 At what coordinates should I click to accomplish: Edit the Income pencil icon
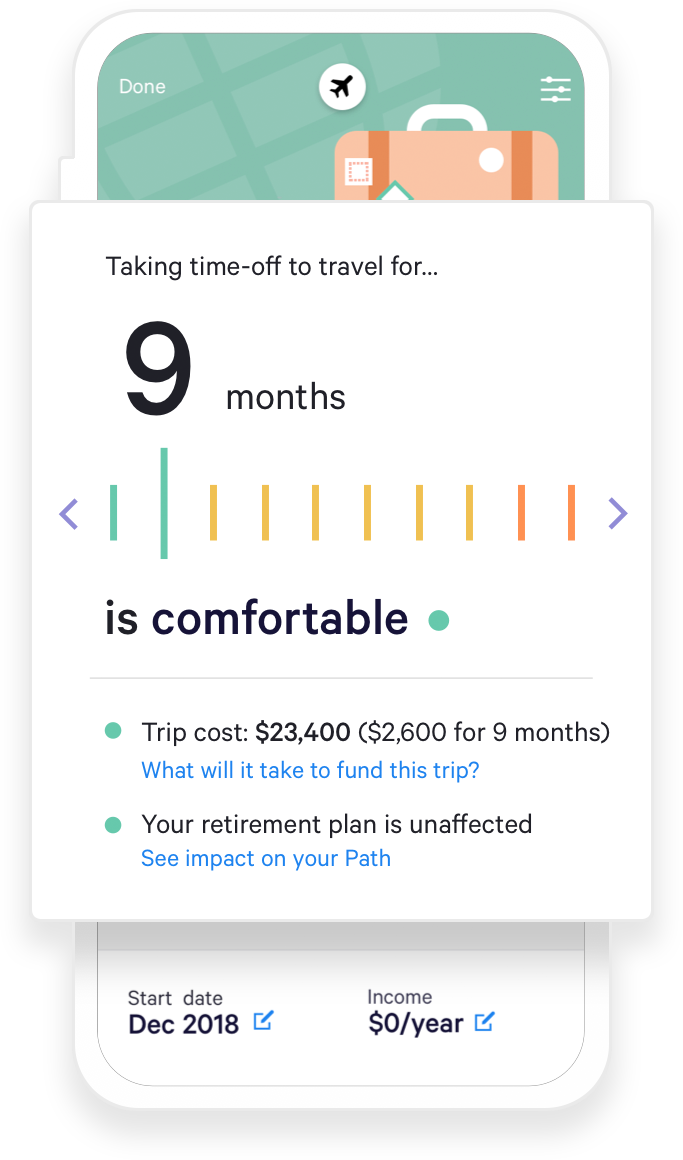(484, 1021)
